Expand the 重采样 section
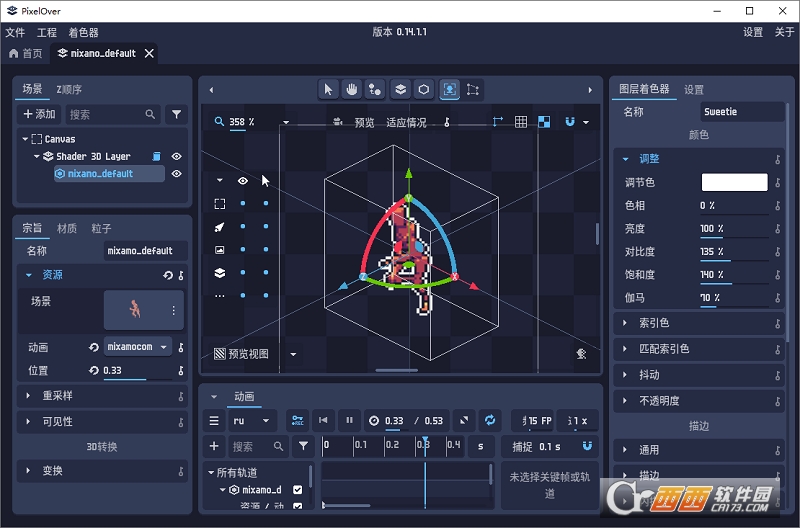Screen dimensions: 800x528 pyautogui.click(x=28, y=396)
